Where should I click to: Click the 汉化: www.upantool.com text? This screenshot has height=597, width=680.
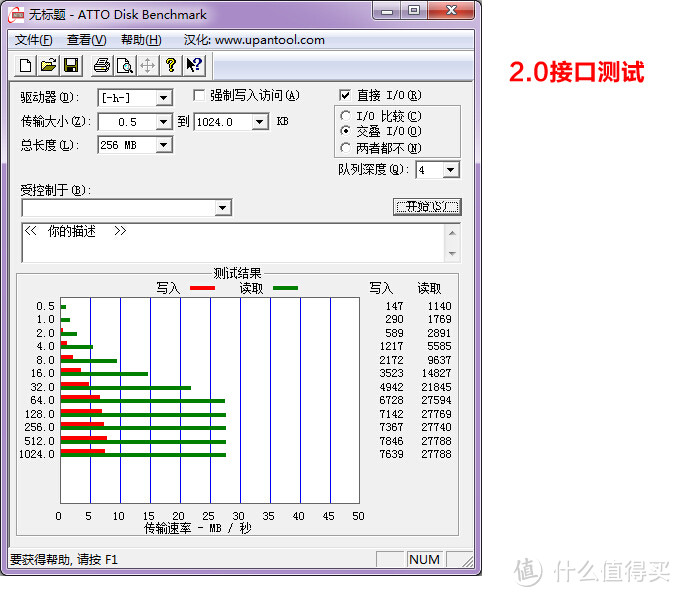pyautogui.click(x=254, y=40)
